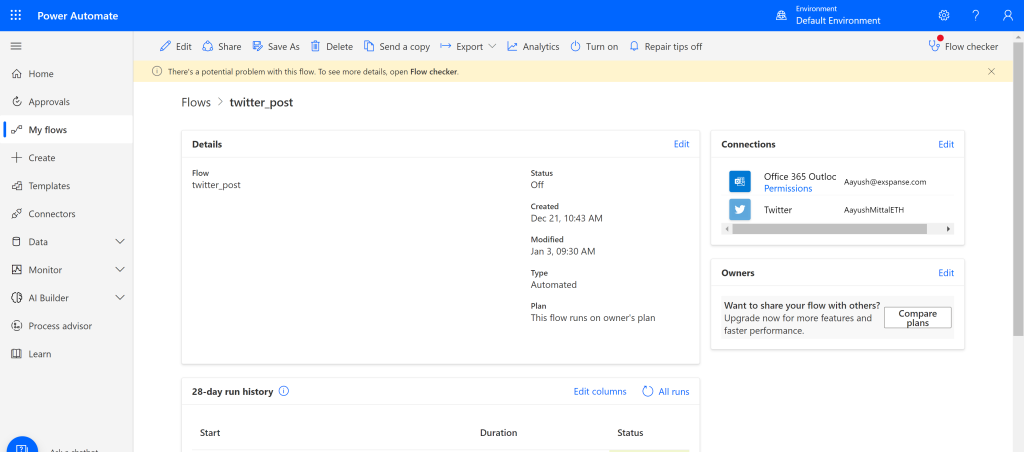1024x452 pixels.
Task: Collapse the left navigation hamburger menu
Action: tap(16, 46)
